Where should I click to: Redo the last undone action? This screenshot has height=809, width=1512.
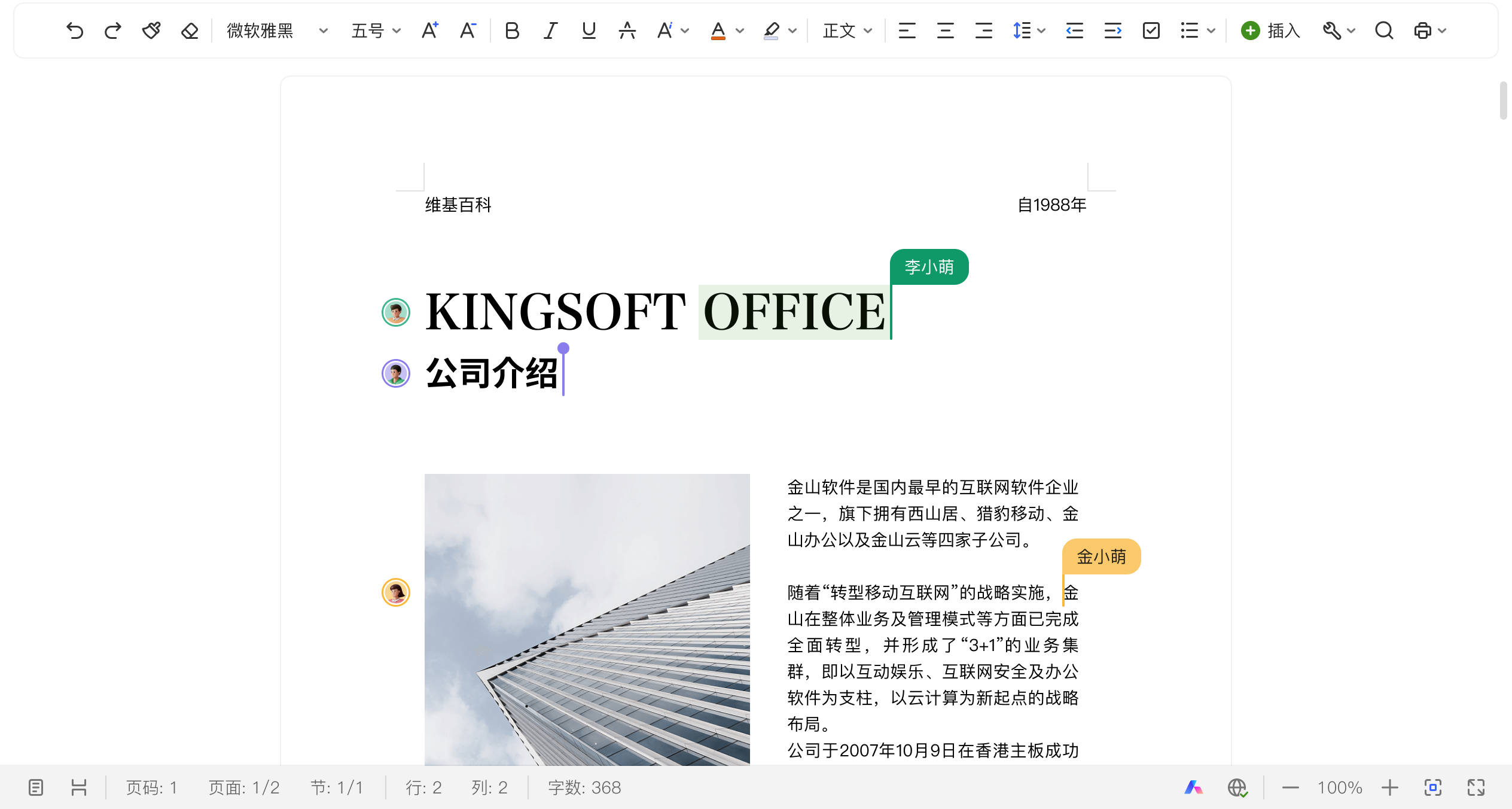[113, 31]
